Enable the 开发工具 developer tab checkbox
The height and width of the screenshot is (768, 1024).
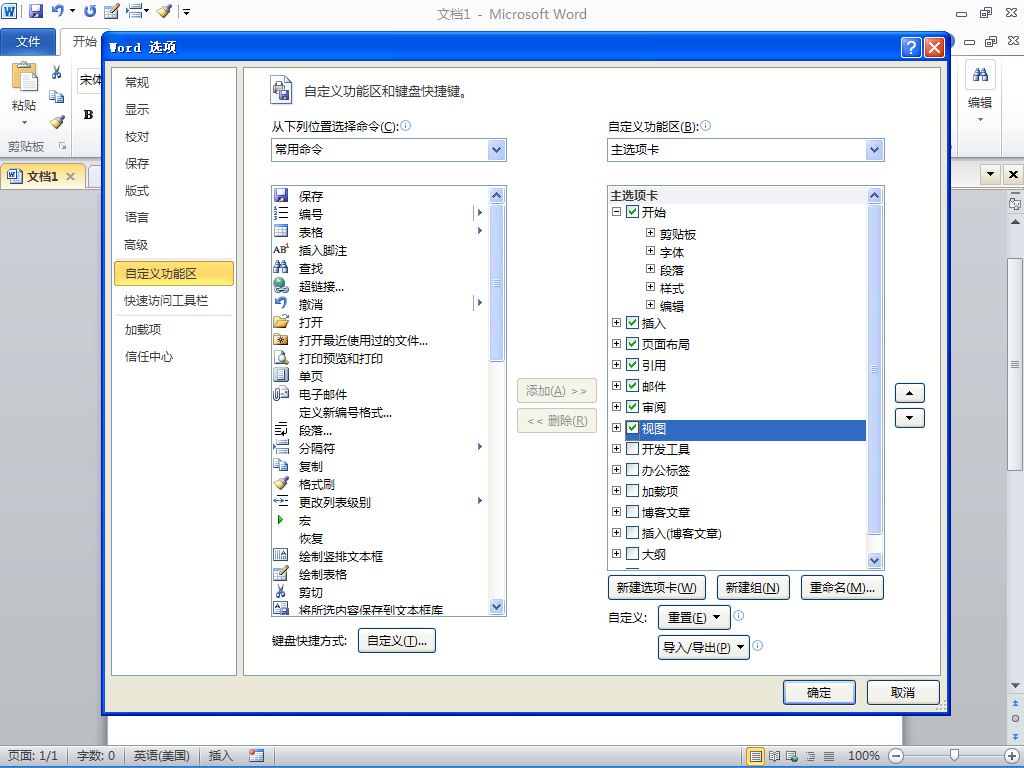point(632,449)
